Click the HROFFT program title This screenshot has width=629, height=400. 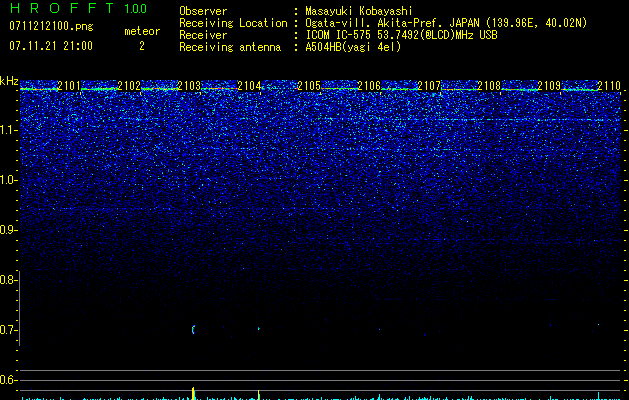(x=62, y=8)
